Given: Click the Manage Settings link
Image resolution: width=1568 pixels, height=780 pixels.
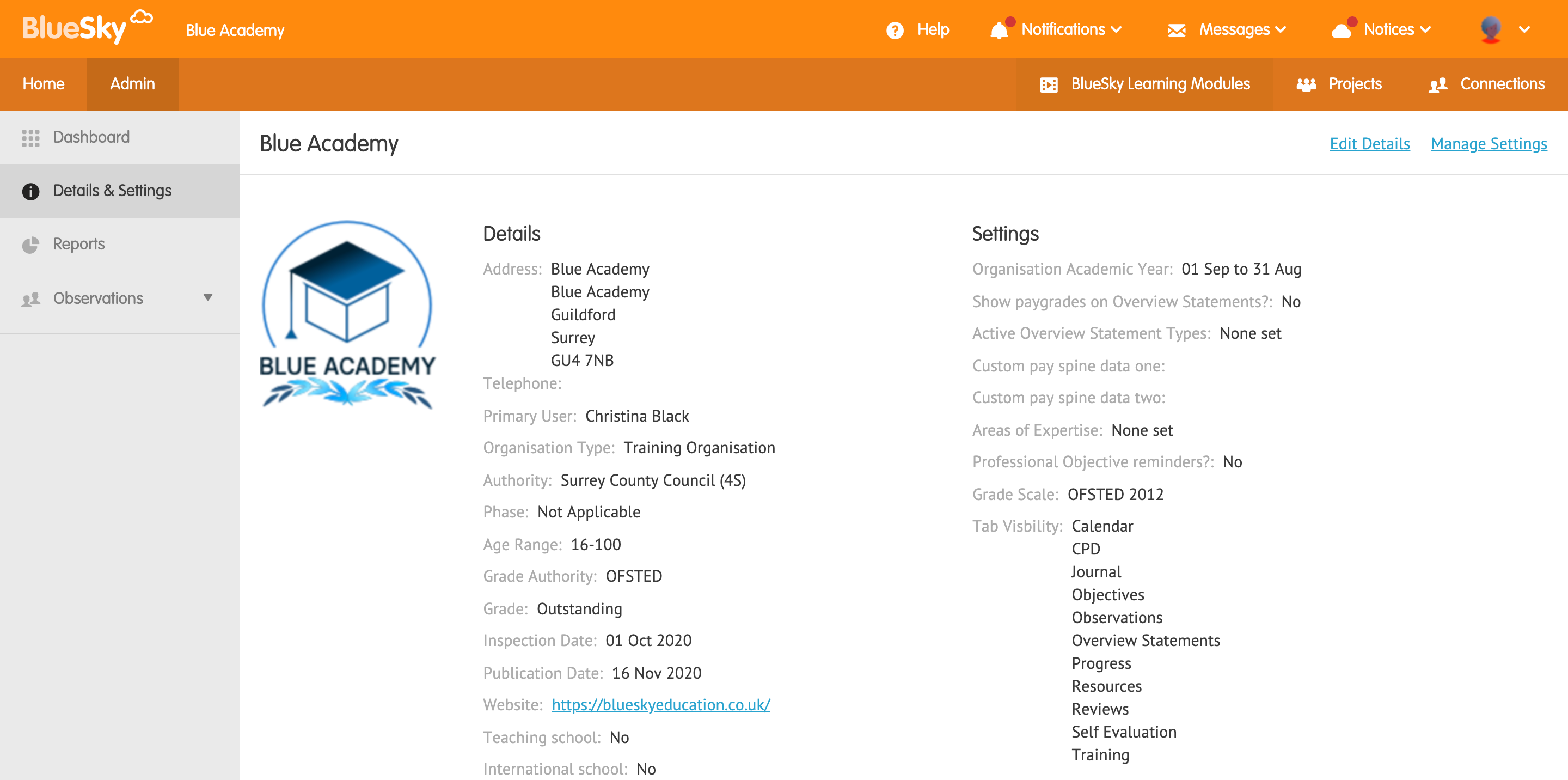Looking at the screenshot, I should (x=1489, y=144).
